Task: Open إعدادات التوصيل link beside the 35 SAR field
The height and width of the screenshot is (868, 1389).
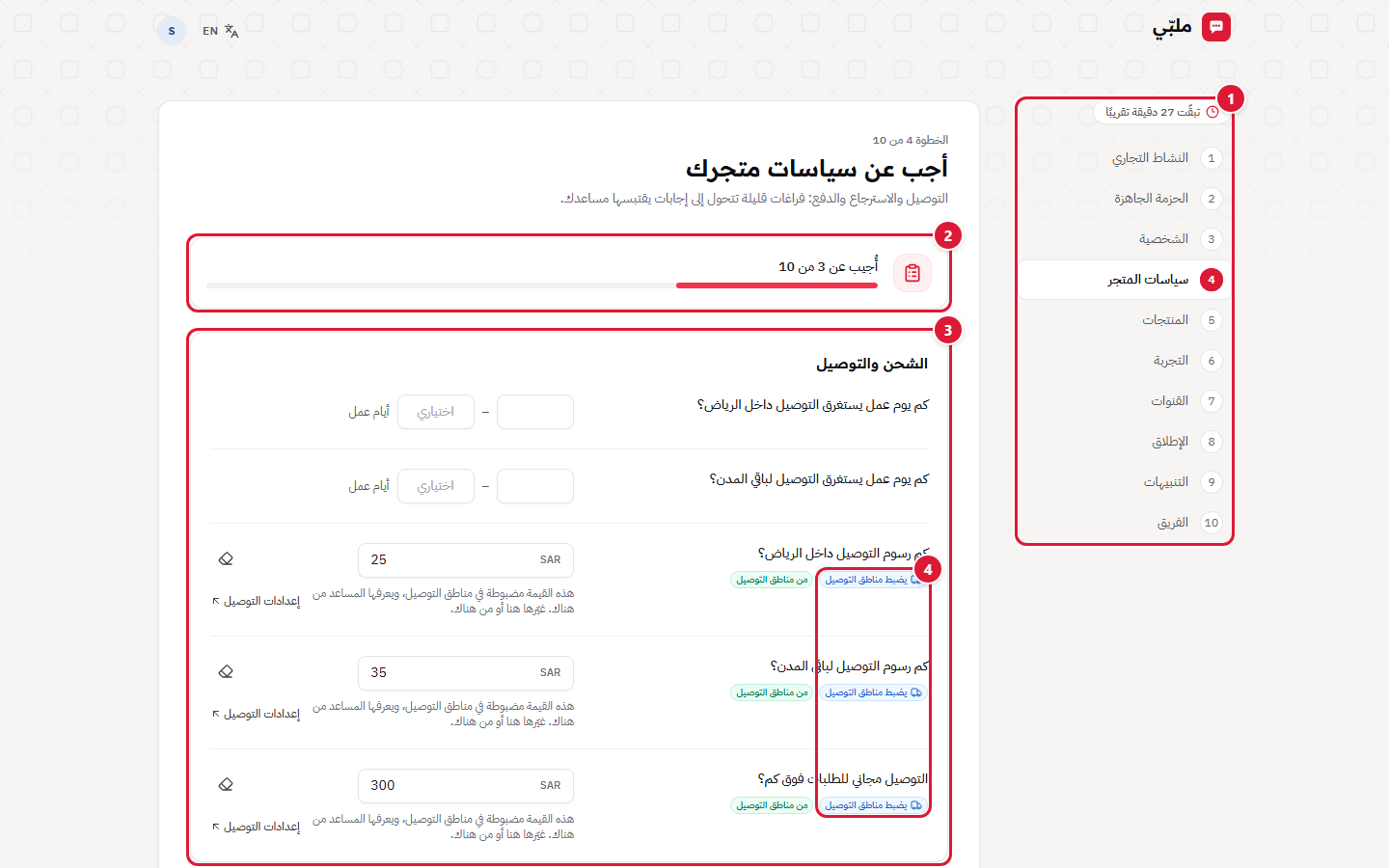Action: point(257,714)
